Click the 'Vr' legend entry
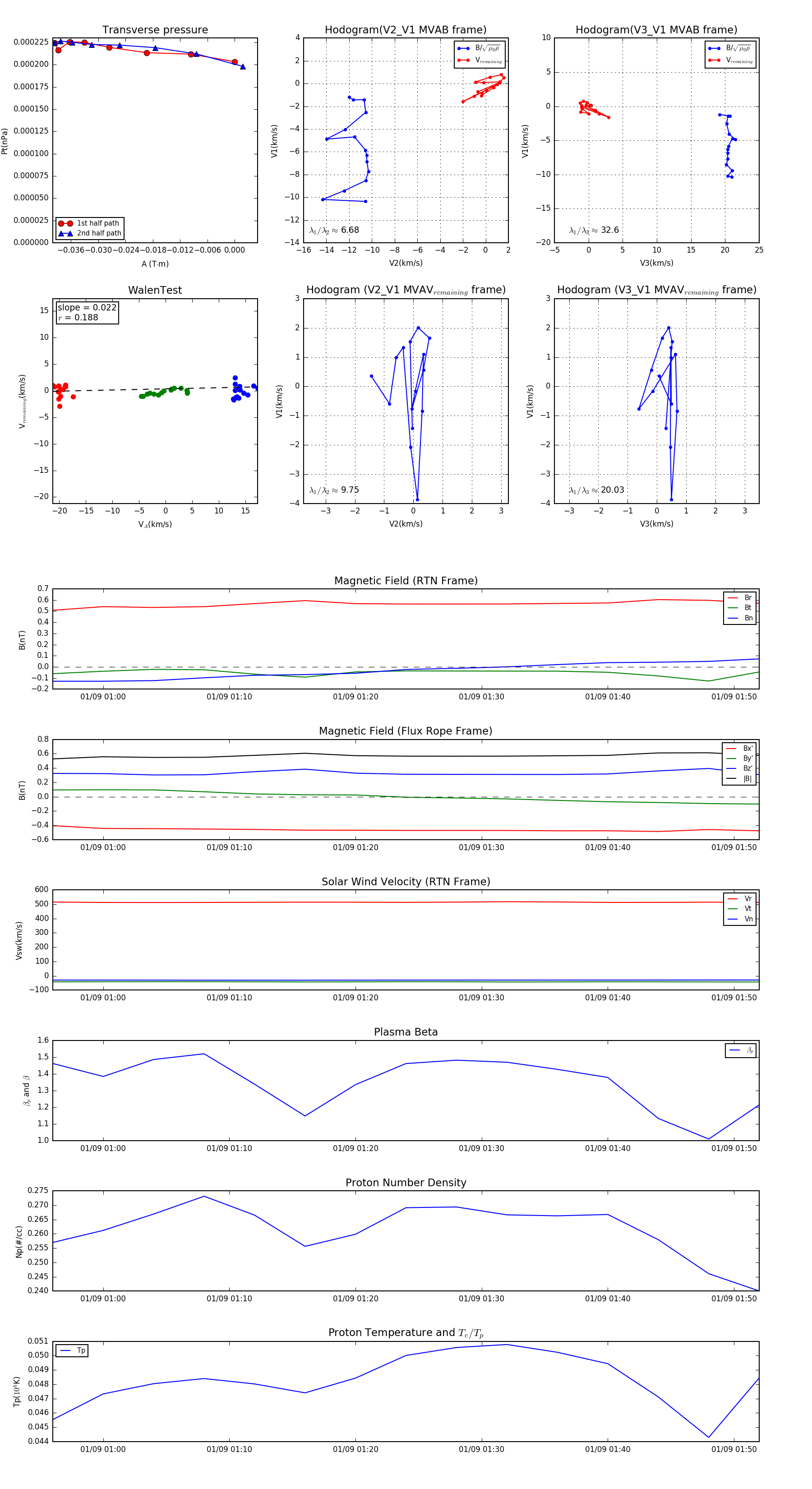812x1489 pixels. click(x=740, y=899)
